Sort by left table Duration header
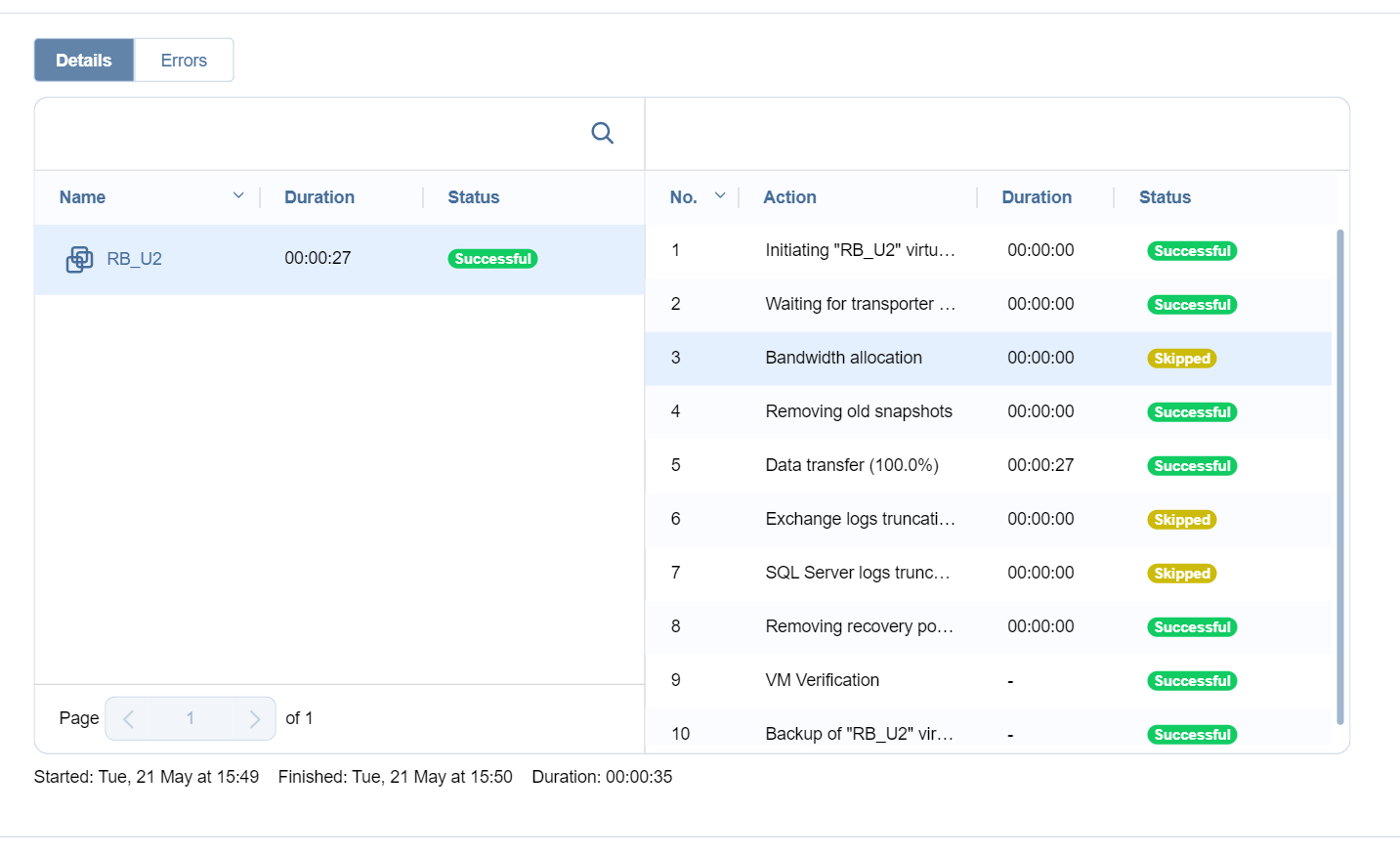The width and height of the screenshot is (1400, 857). 319,197
